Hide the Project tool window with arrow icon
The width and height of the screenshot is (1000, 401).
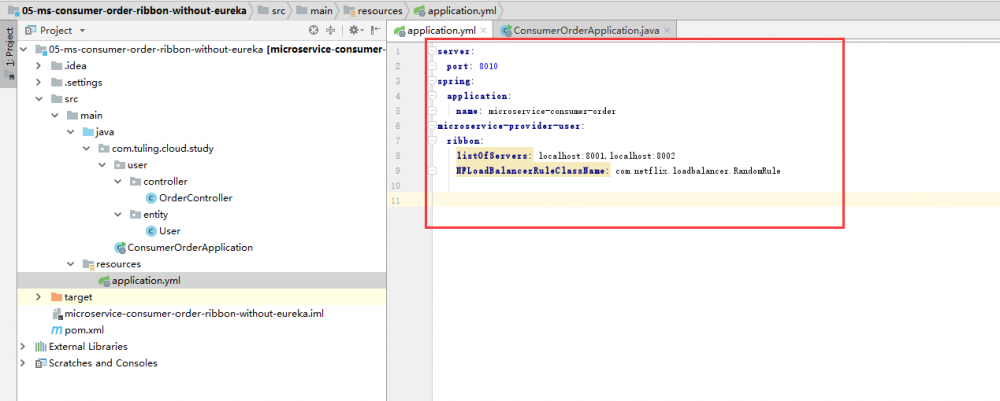[x=376, y=30]
